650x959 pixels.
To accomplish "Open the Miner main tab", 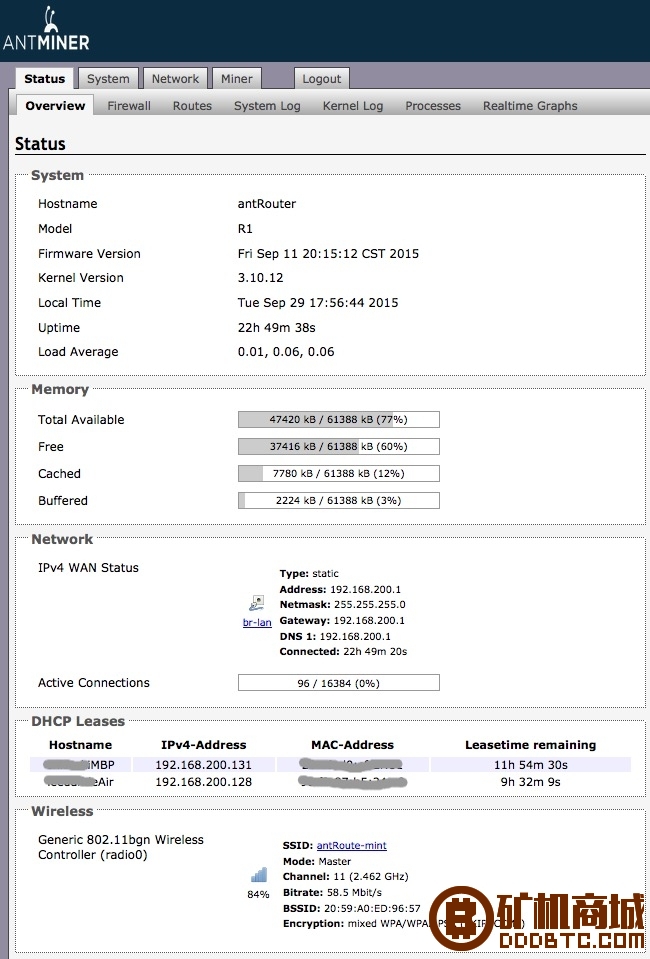I will (237, 79).
